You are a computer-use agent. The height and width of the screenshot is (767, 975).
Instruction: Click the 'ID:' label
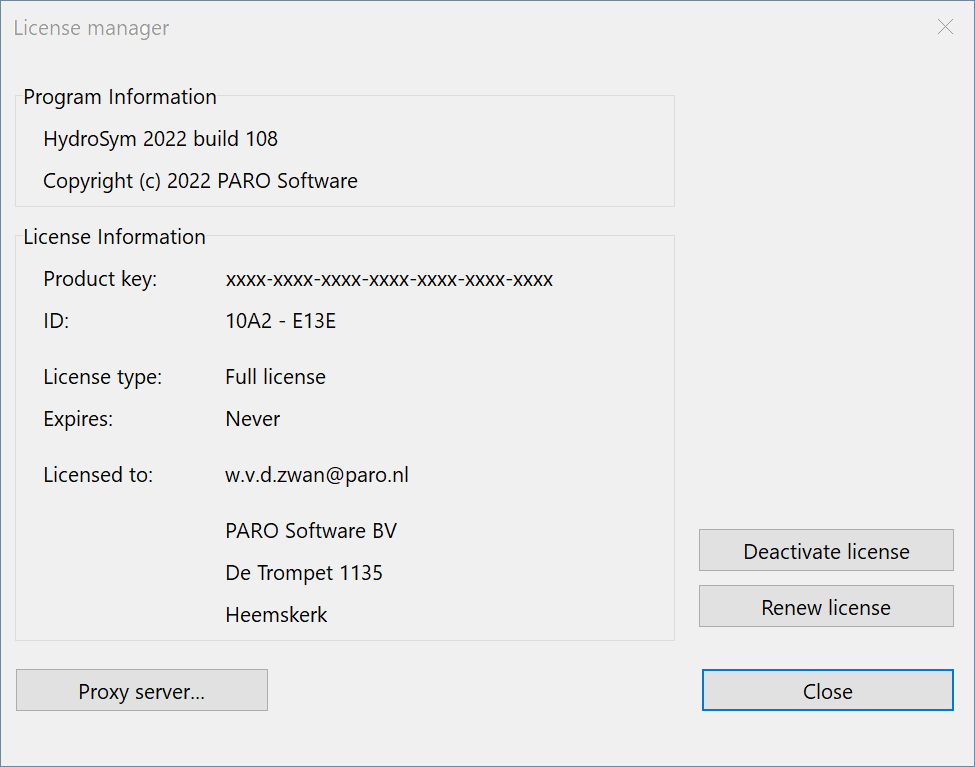tap(56, 321)
